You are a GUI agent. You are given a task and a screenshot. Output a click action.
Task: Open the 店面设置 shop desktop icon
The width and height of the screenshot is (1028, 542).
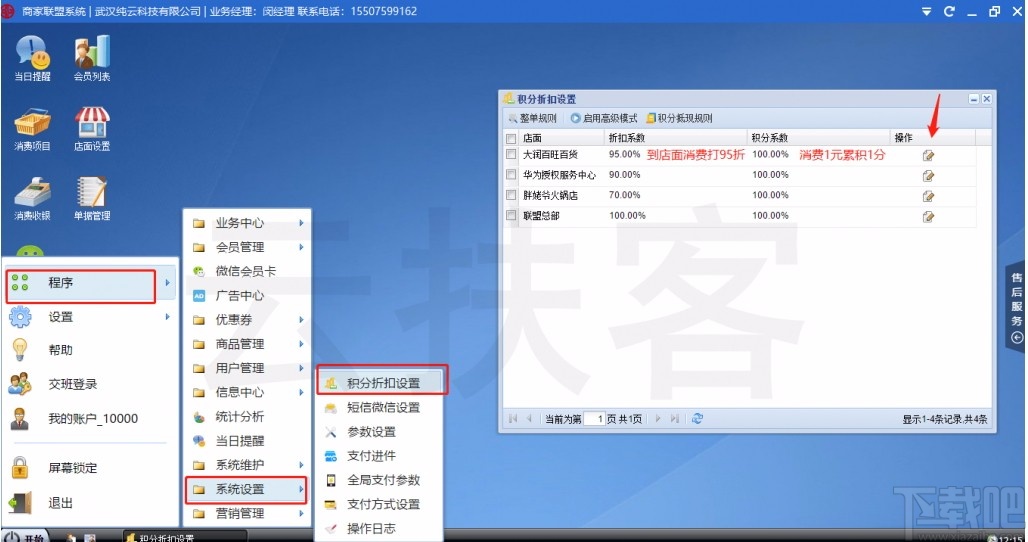click(92, 129)
